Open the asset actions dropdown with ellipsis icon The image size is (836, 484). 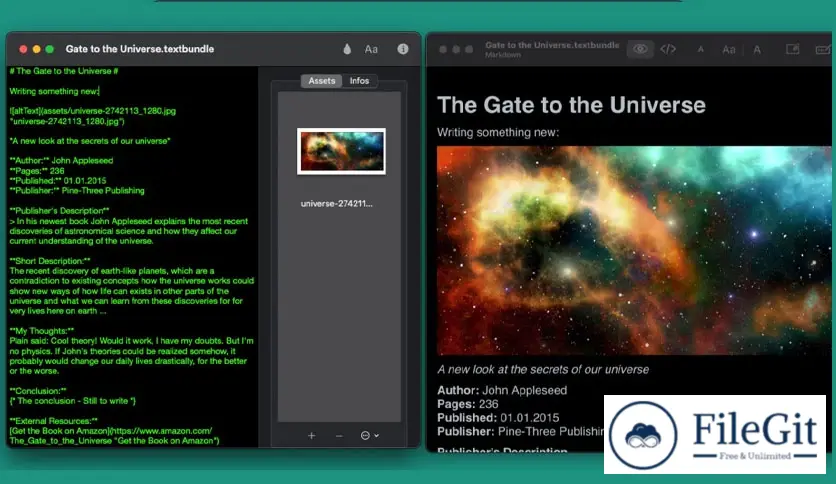tap(369, 435)
